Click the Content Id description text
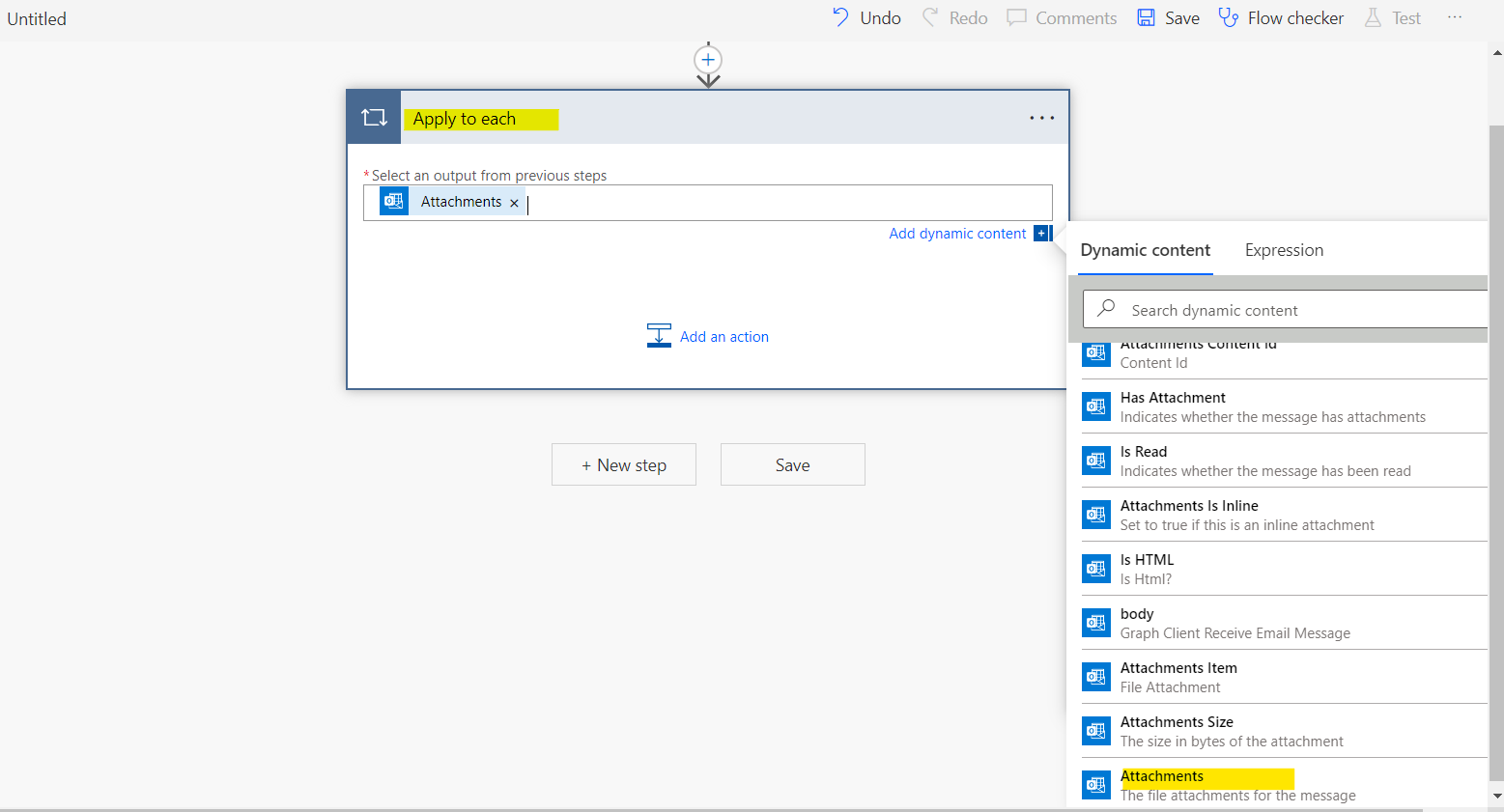This screenshot has height=812, width=1504. (1153, 363)
